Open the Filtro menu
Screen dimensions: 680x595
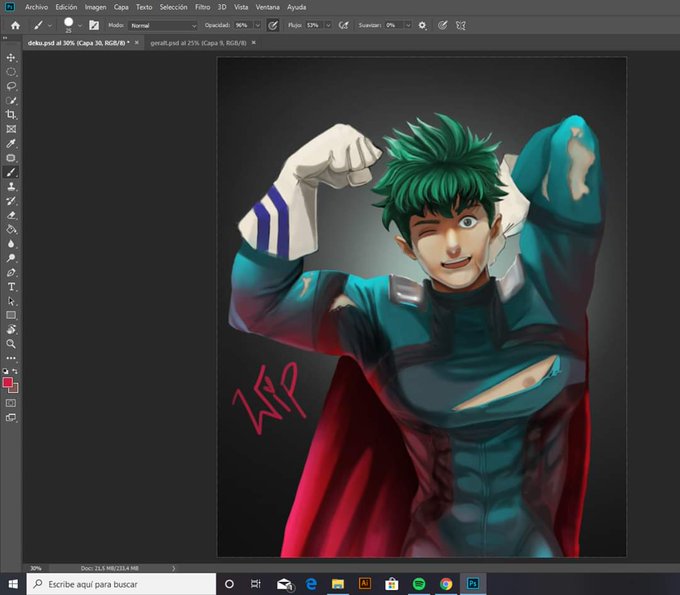[x=203, y=7]
